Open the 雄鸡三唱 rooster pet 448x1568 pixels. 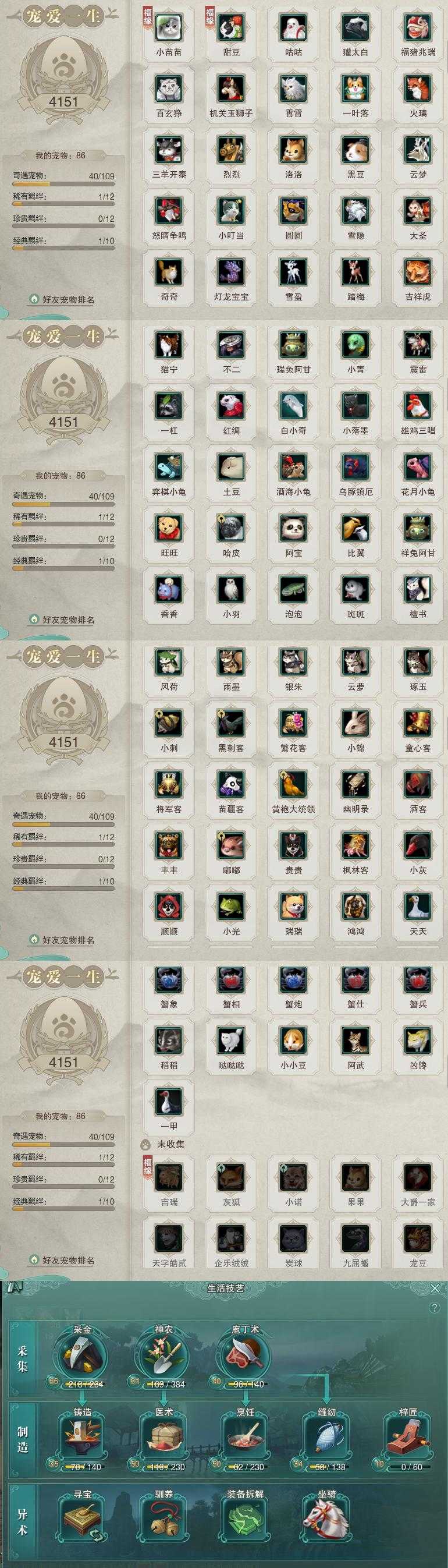[x=418, y=405]
